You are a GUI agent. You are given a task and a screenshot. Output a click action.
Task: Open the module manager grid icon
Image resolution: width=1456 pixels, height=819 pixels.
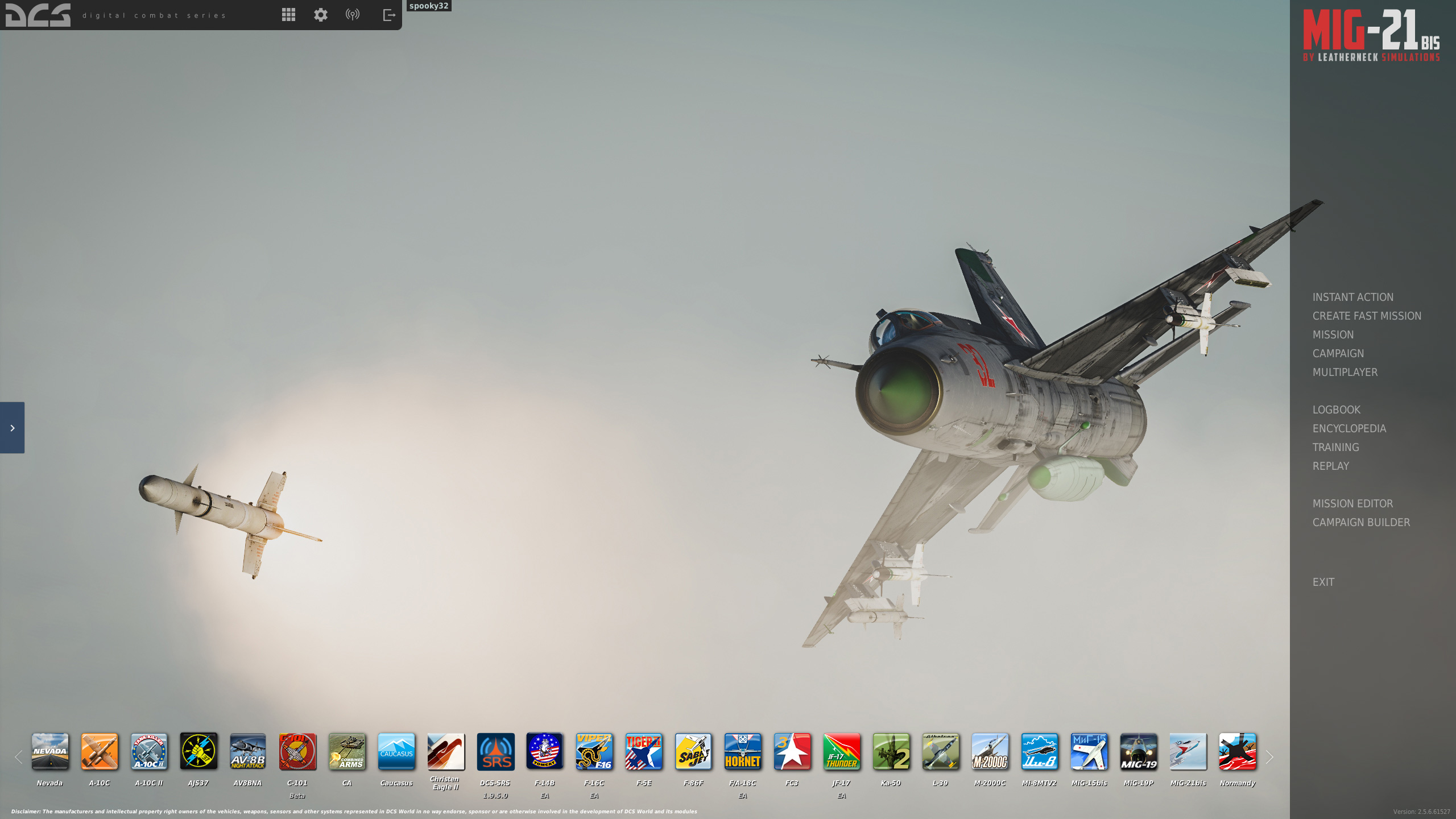[x=288, y=15]
